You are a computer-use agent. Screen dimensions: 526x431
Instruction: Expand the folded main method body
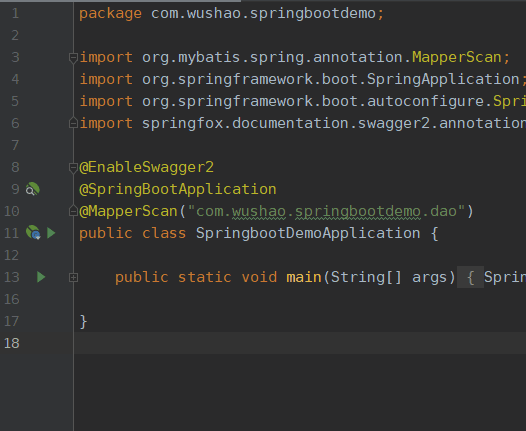pos(73,277)
